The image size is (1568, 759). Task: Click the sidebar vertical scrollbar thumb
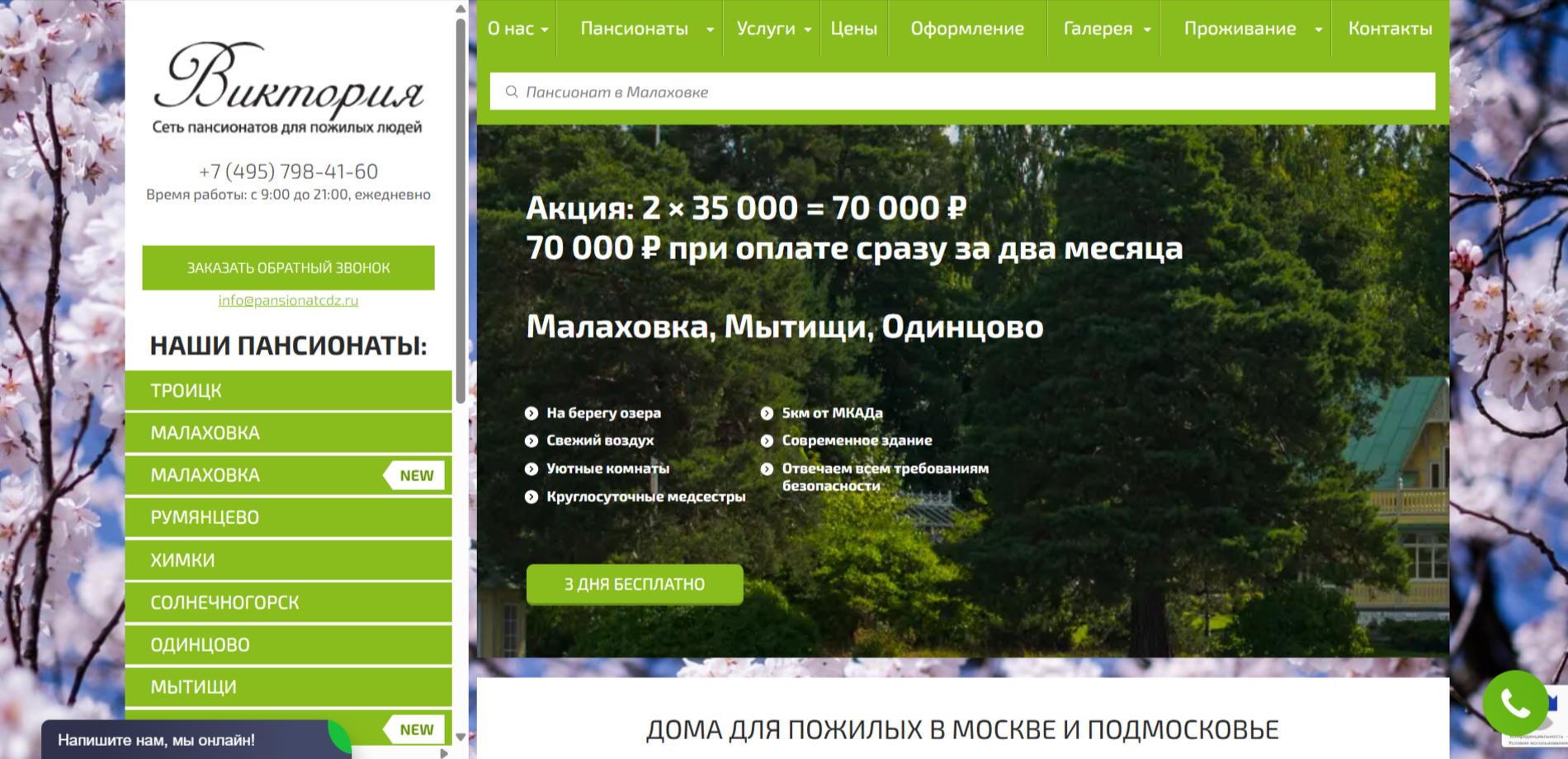tap(460, 206)
